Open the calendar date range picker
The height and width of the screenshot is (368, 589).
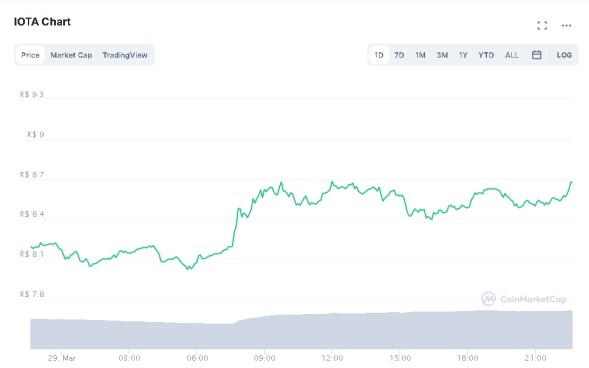pyautogui.click(x=536, y=55)
